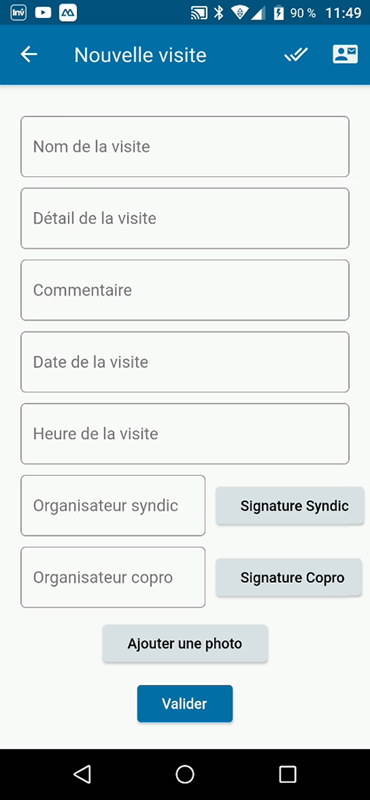Image resolution: width=370 pixels, height=800 pixels.
Task: Tap the battery indicator icon
Action: [279, 13]
